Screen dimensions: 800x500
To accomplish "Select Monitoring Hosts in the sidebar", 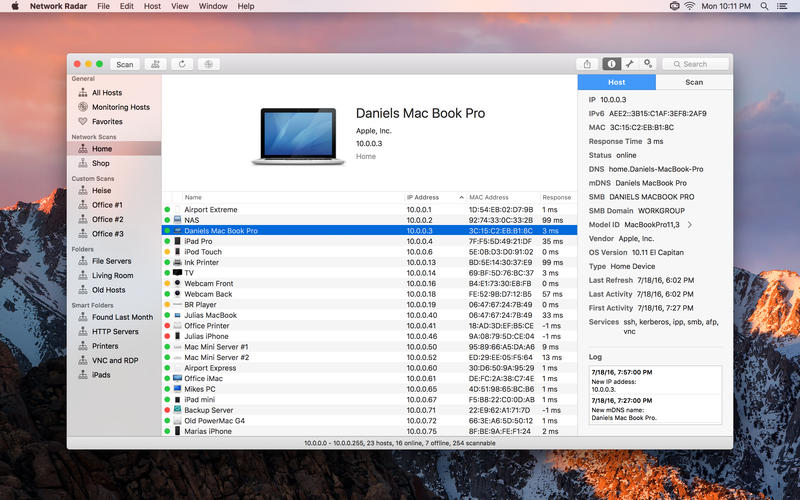I will pyautogui.click(x=120, y=107).
